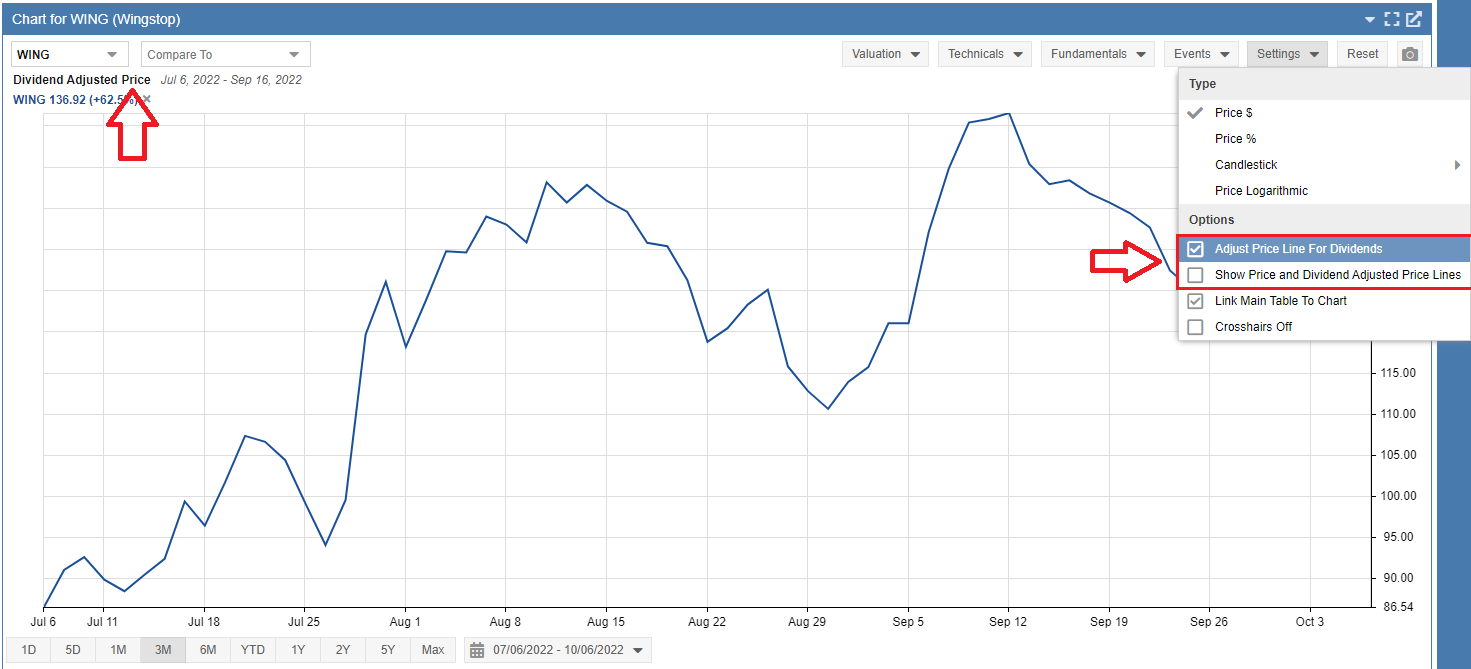Expand the chart to full screen

(x=1392, y=20)
